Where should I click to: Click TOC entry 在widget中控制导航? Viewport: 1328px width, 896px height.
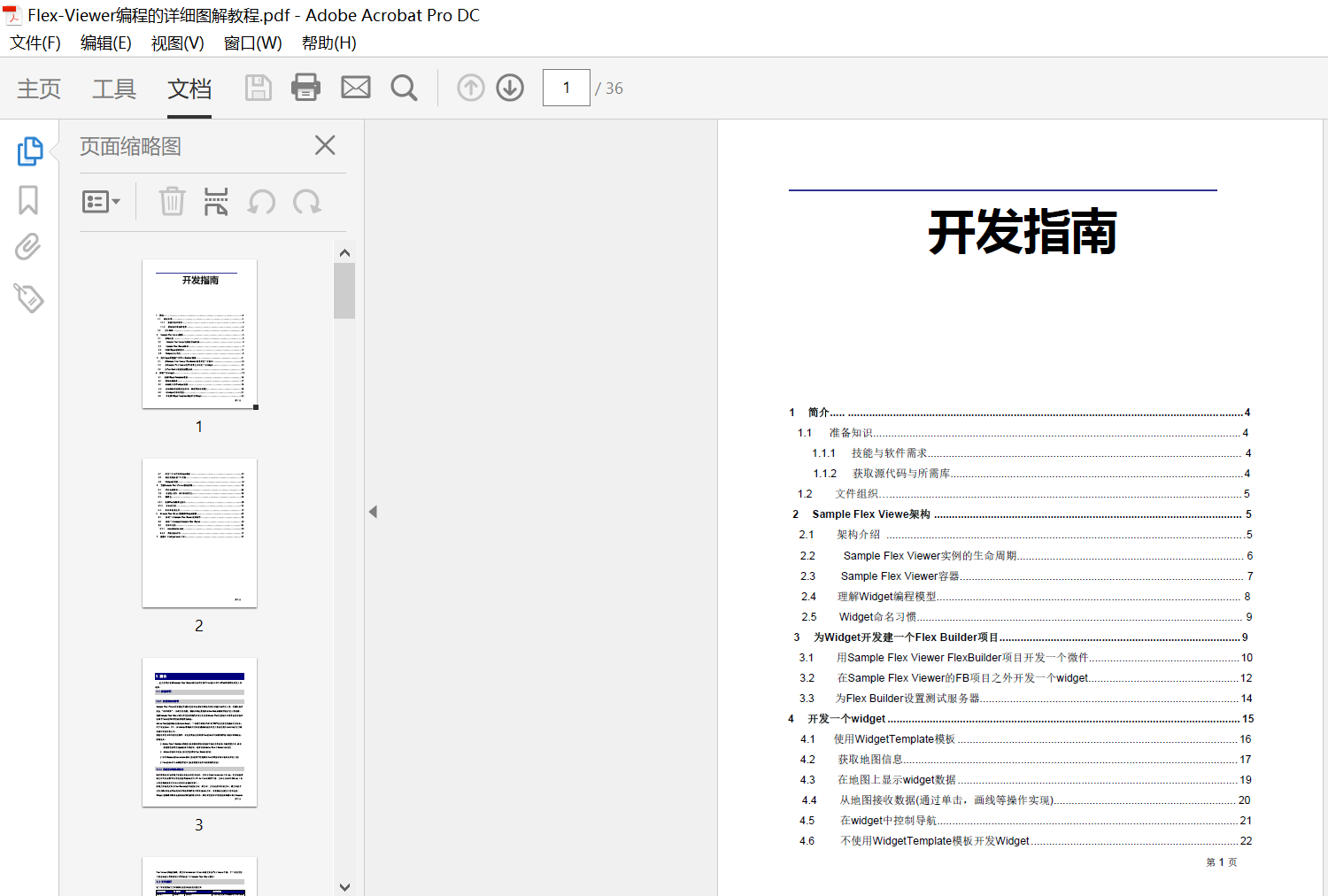(1025, 821)
